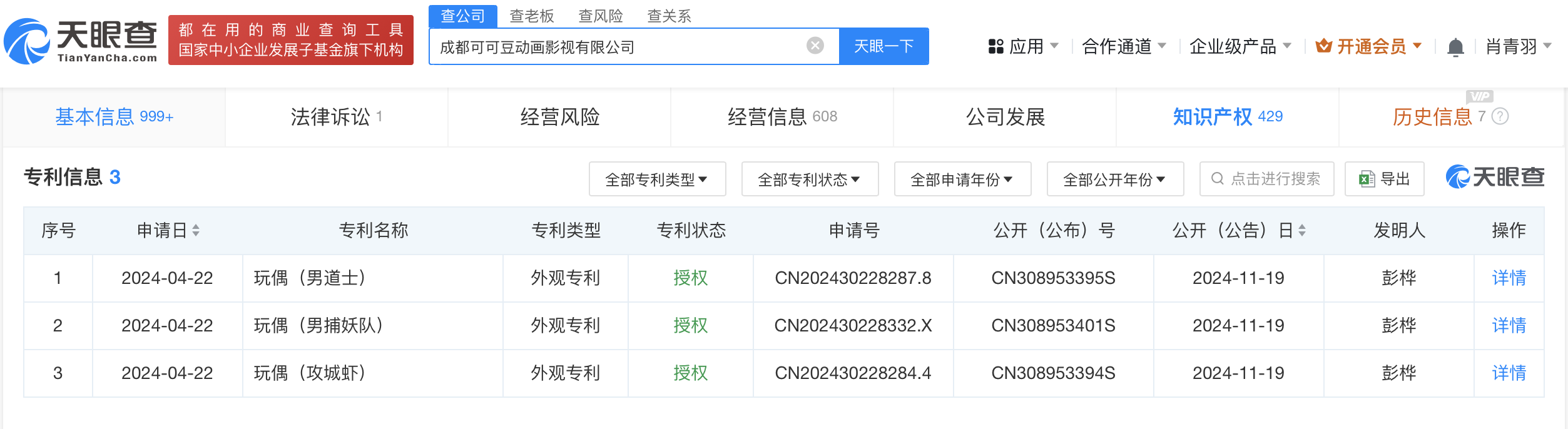Open 详情 for 玩偶(男道士)
Viewport: 1568px width, 429px height.
pyautogui.click(x=1509, y=278)
